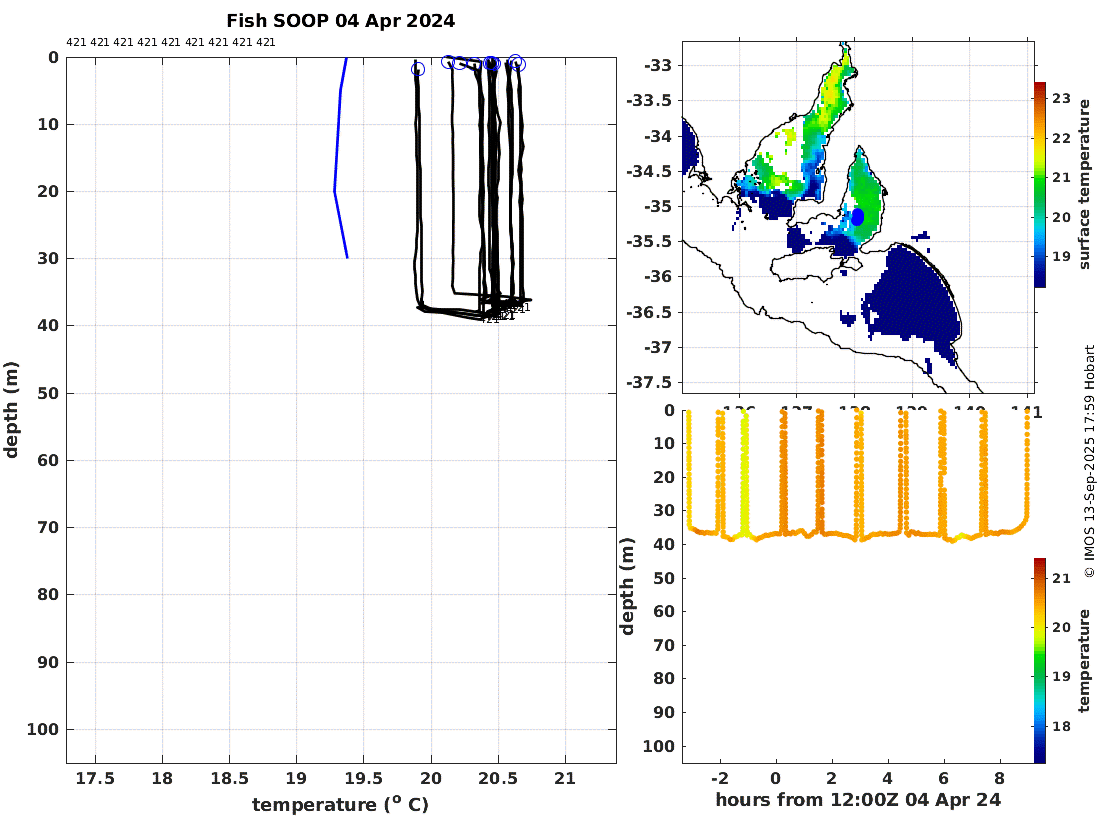The width and height of the screenshot is (1100, 820).
Task: Click "depth (m)" label of the time-series plot
Action: point(627,586)
